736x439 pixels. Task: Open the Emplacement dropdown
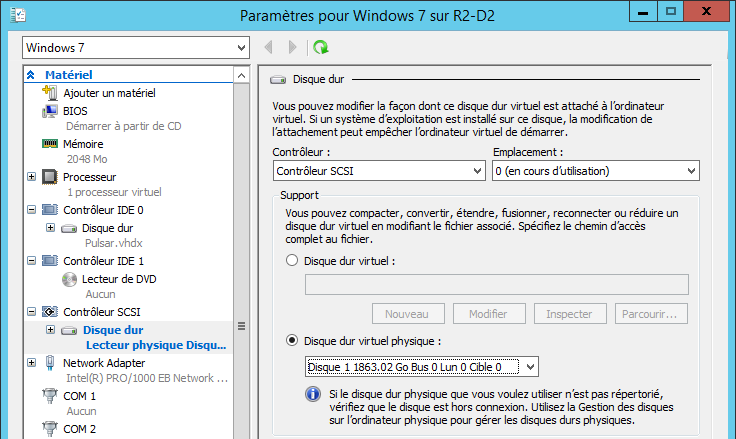[x=595, y=171]
